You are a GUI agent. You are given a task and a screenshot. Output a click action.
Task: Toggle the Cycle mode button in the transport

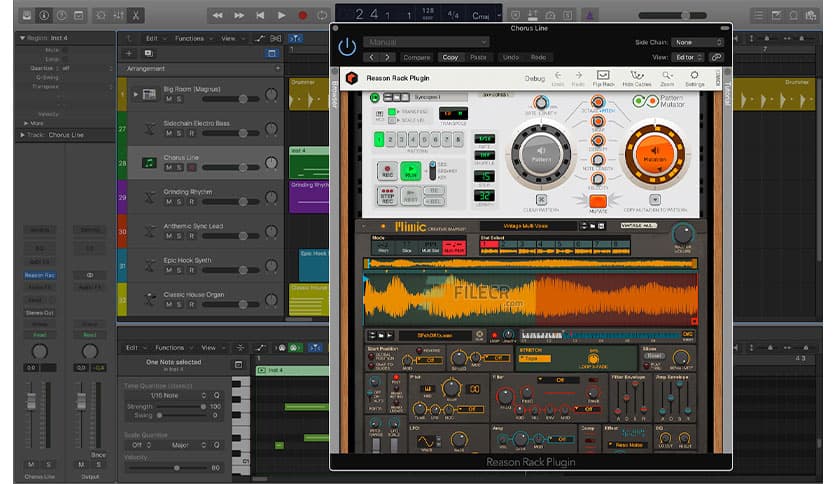(322, 15)
